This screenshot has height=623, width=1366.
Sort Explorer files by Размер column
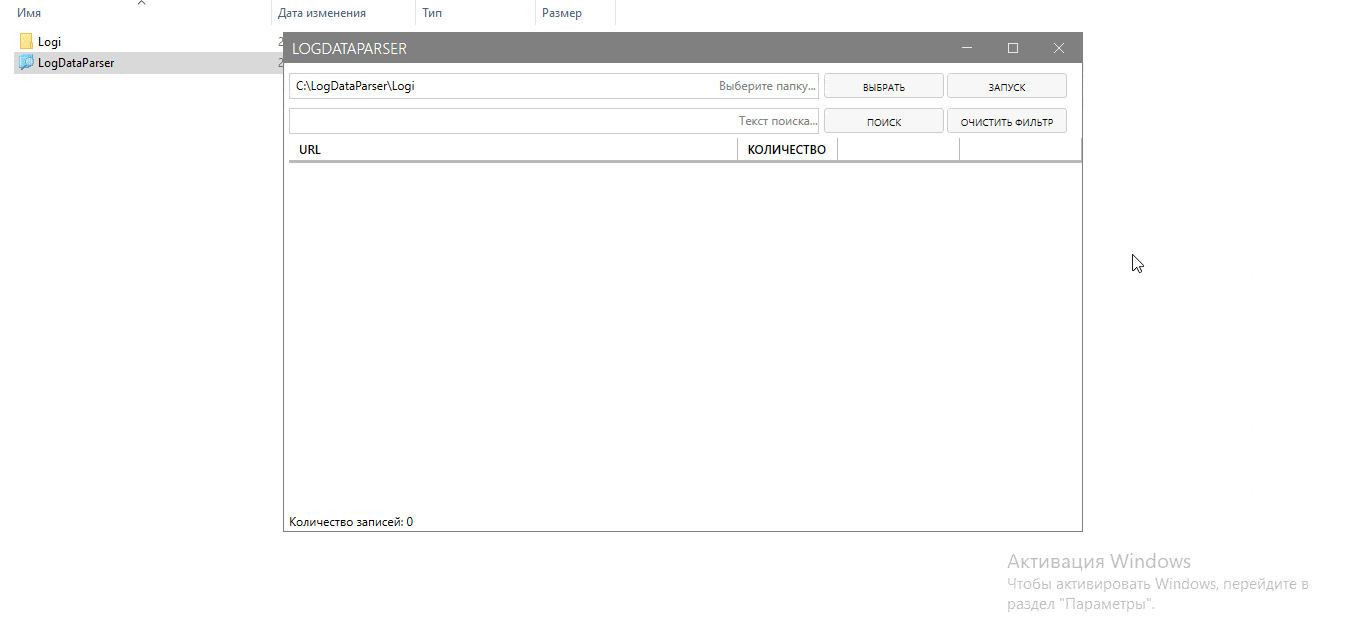[x=561, y=13]
